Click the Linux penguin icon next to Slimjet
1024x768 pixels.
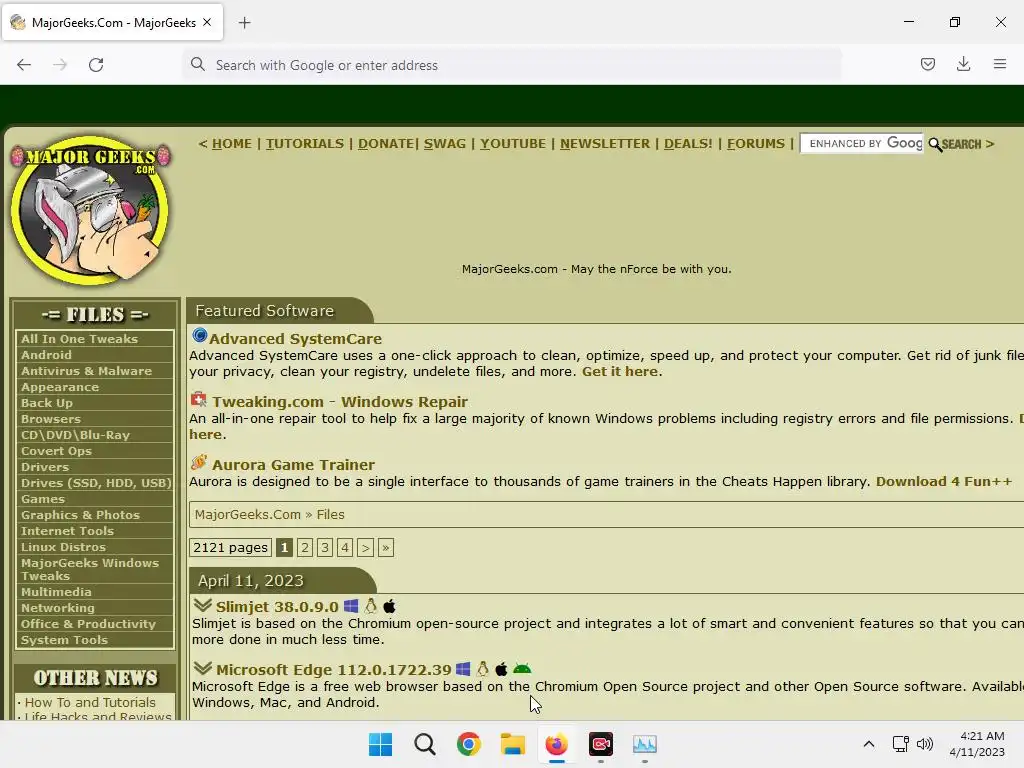click(370, 606)
